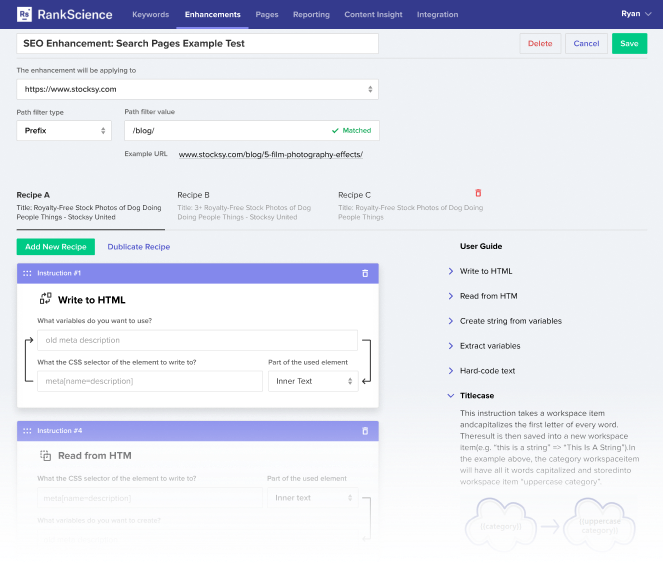Click the Add New Recipe button
Image resolution: width=663 pixels, height=586 pixels.
coord(55,247)
